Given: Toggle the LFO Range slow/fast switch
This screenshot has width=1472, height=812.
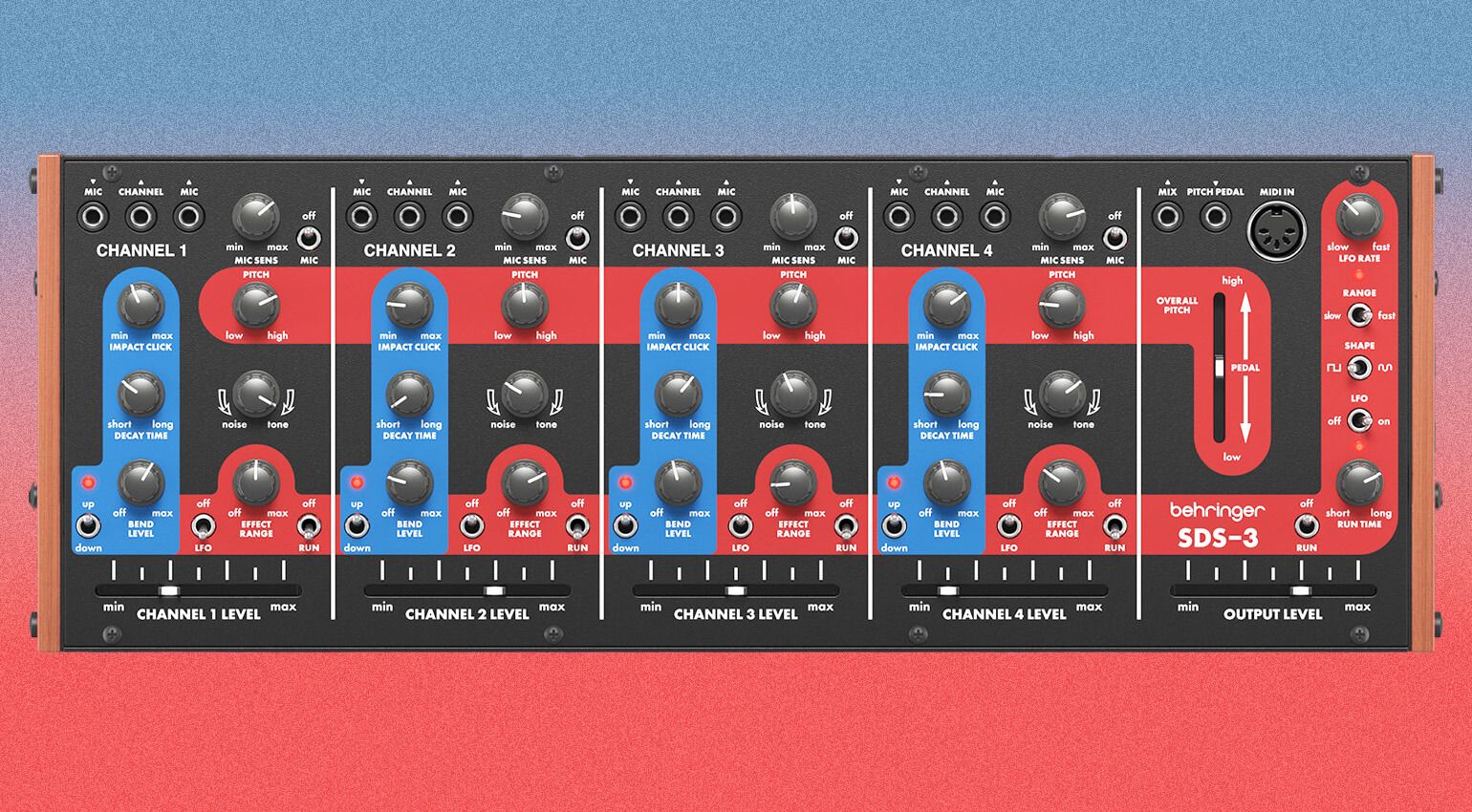Looking at the screenshot, I should pyautogui.click(x=1358, y=315).
